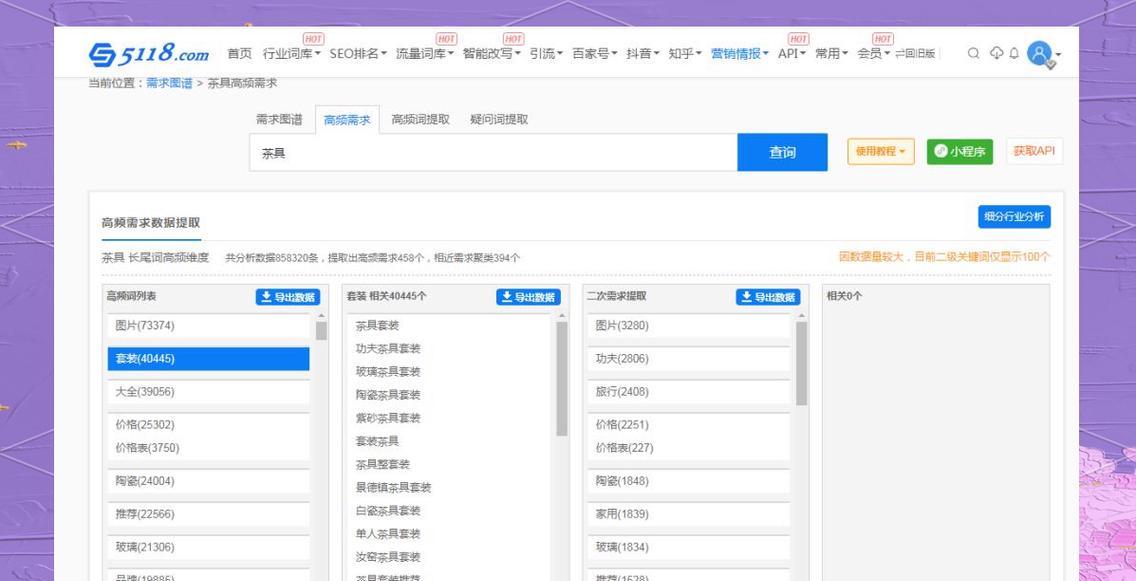Image resolution: width=1136 pixels, height=581 pixels.
Task: Expand the user avatar dropdown arrow
Action: click(1059, 54)
